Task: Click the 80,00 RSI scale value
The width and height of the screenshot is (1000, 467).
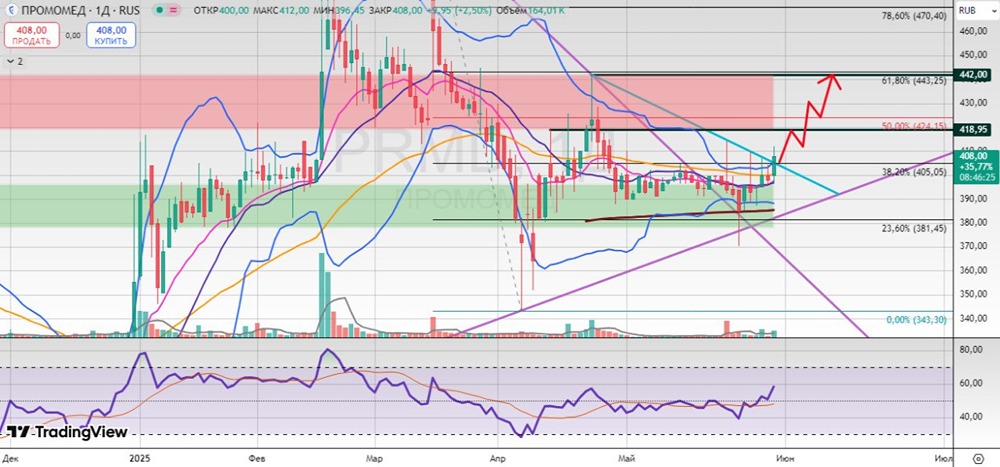Action: coord(972,350)
